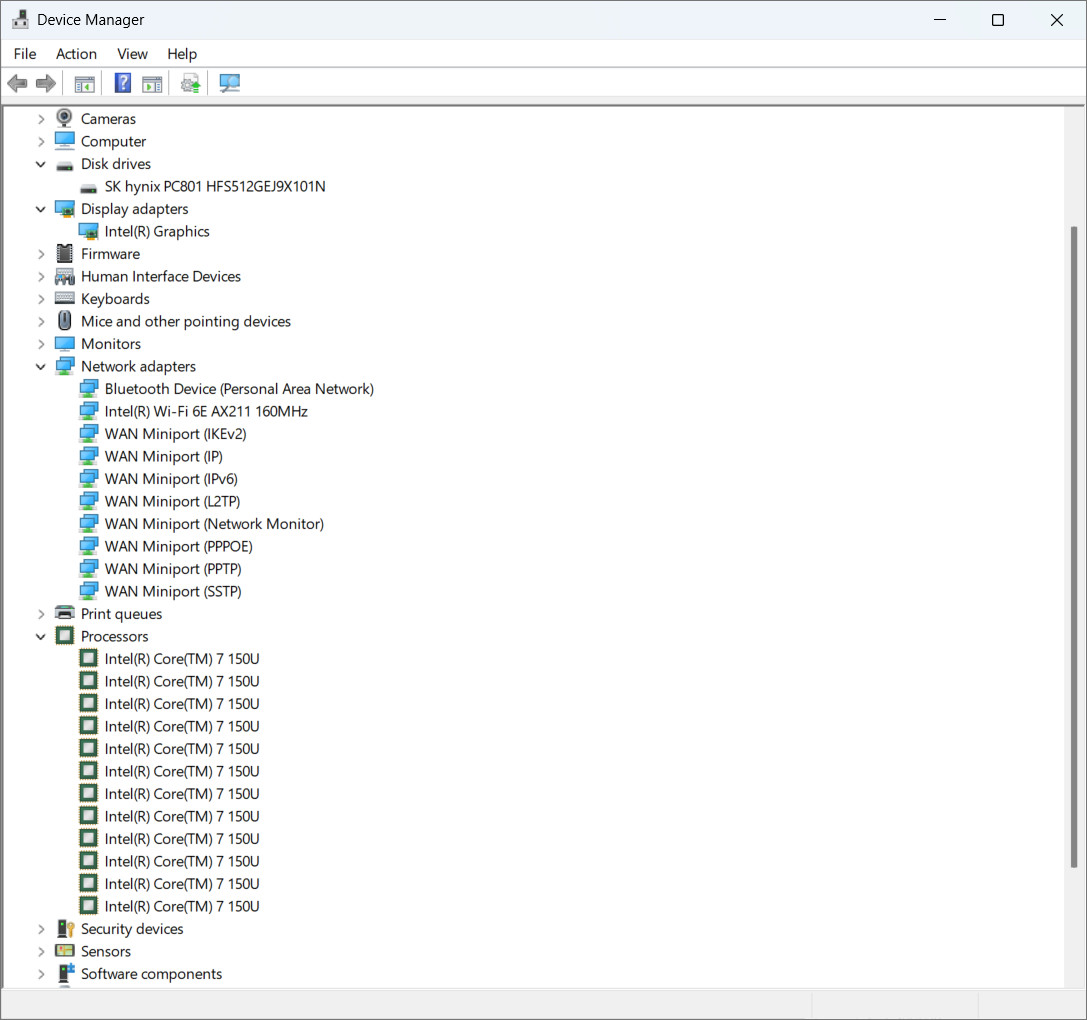Viewport: 1087px width, 1020px height.
Task: Select the Intel(R) Graphics display adapter
Action: 157,232
